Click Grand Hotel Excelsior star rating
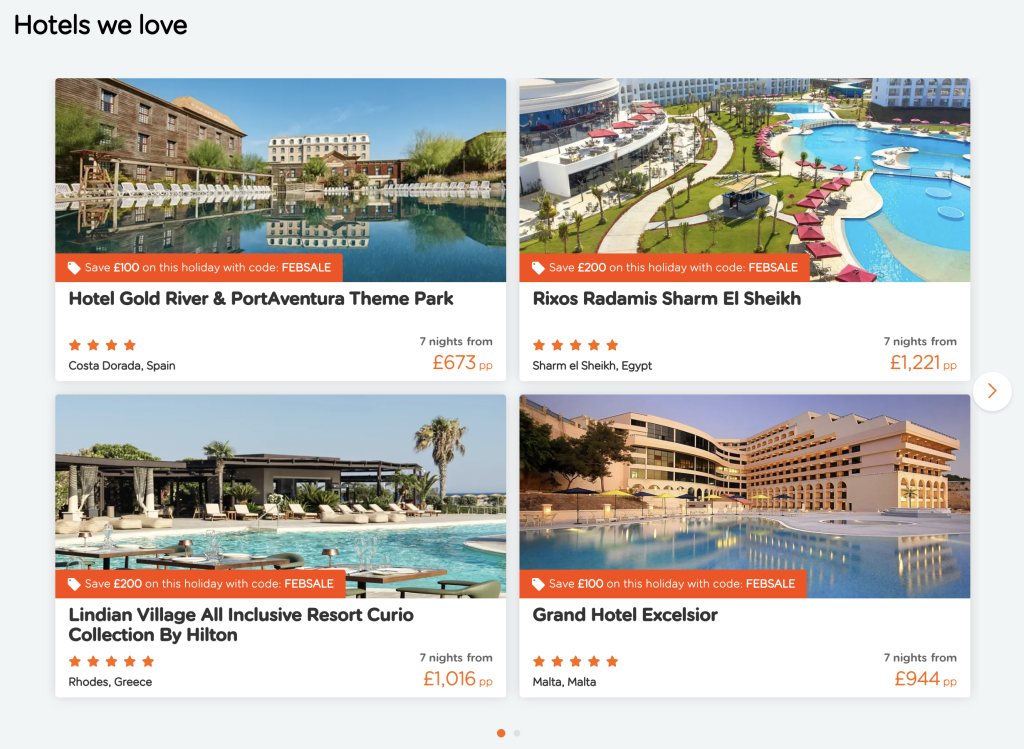This screenshot has height=749, width=1024. coord(576,661)
